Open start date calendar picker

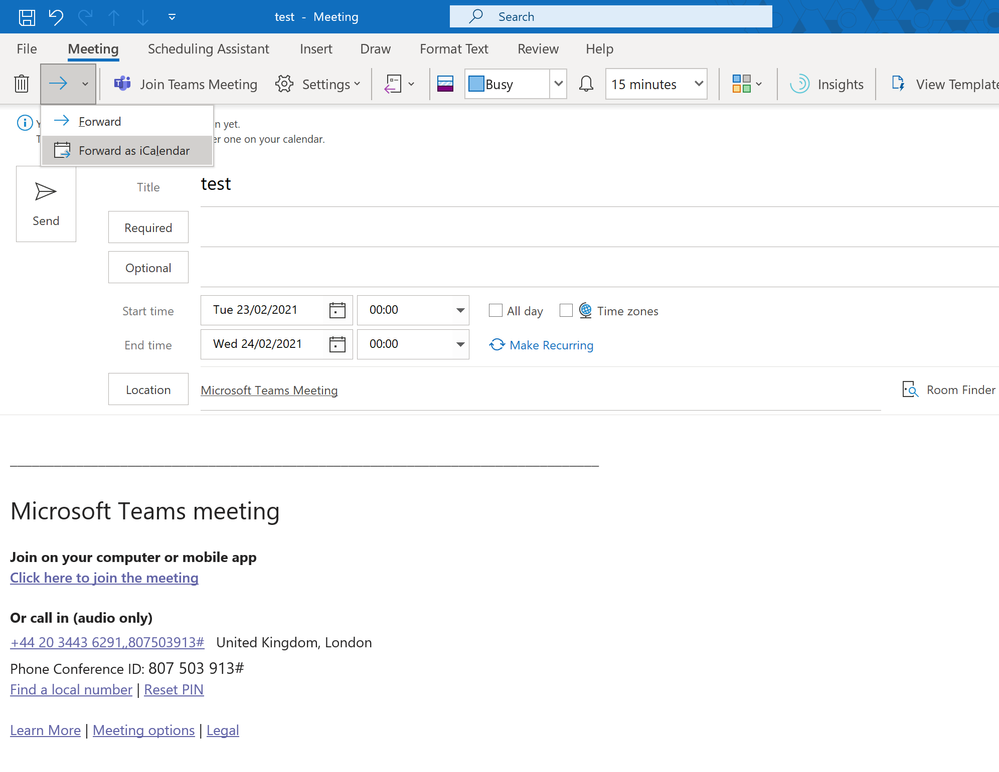tap(337, 310)
